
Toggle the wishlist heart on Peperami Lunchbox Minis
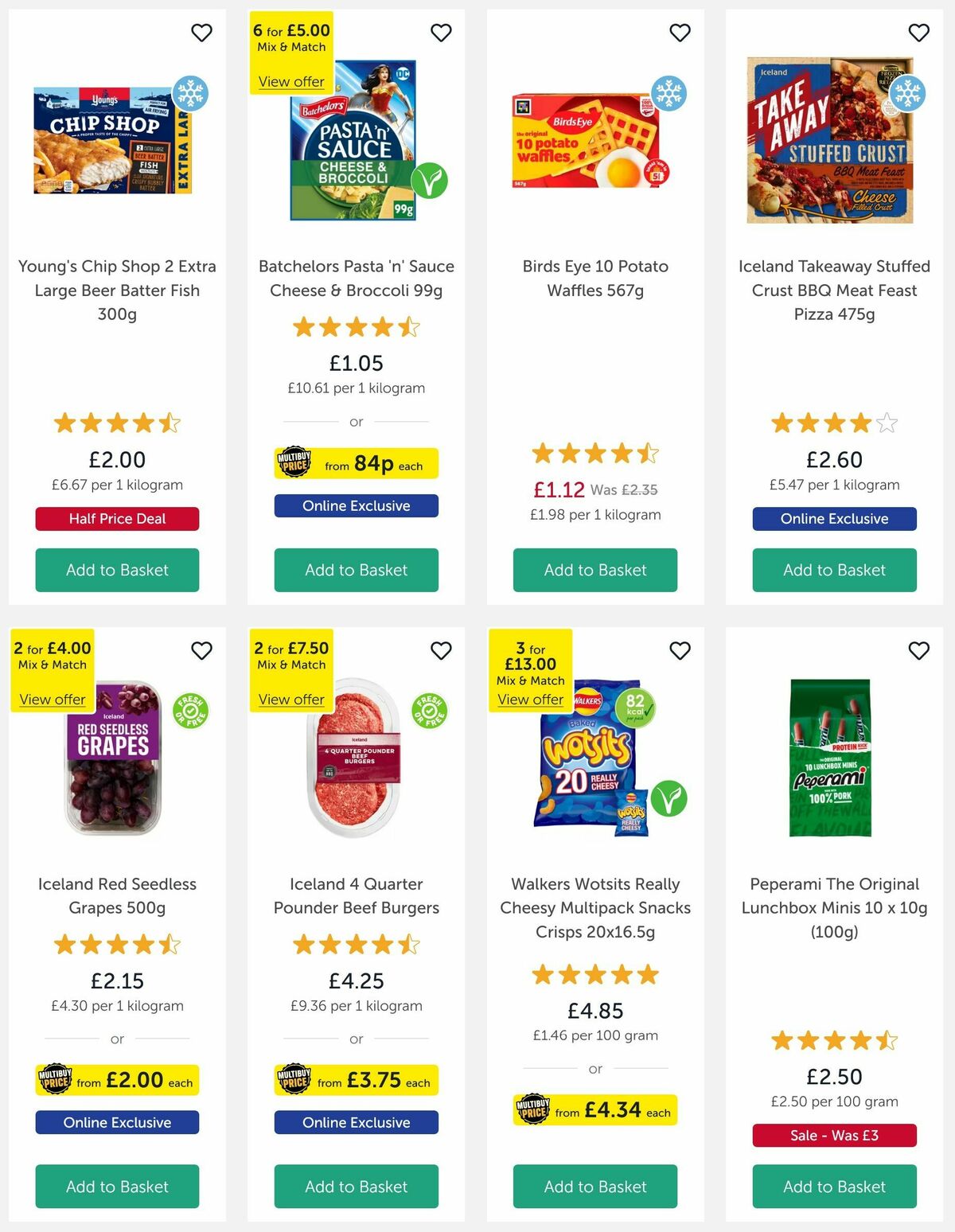pyautogui.click(x=918, y=650)
